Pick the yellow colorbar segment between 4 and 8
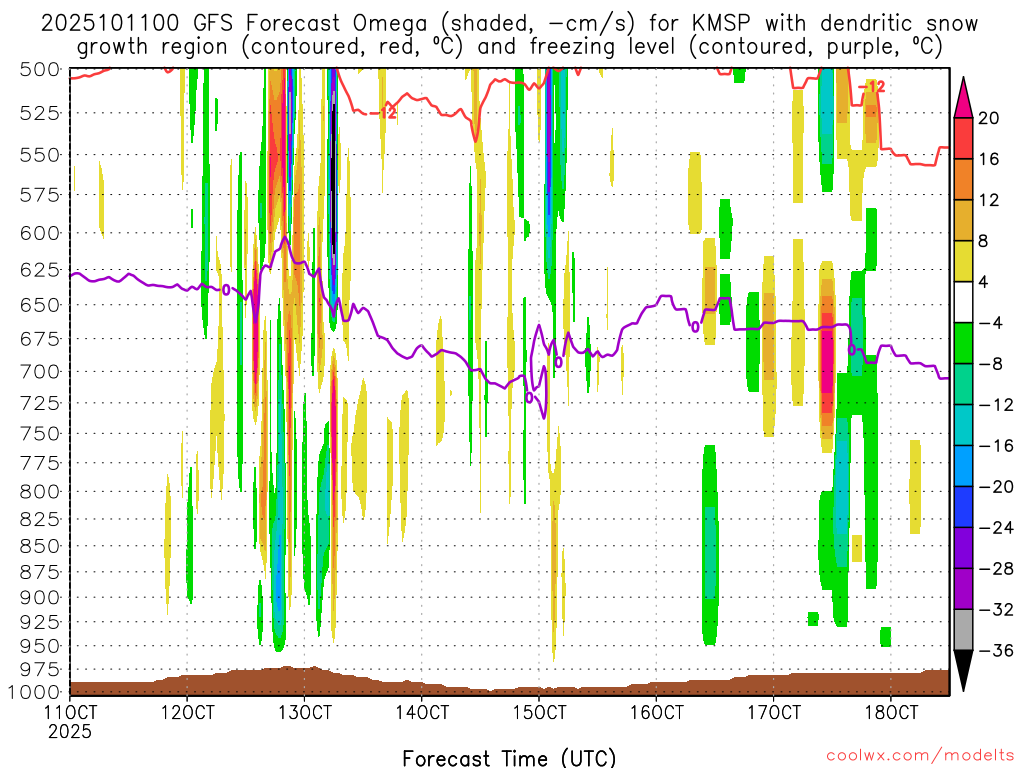 [964, 261]
